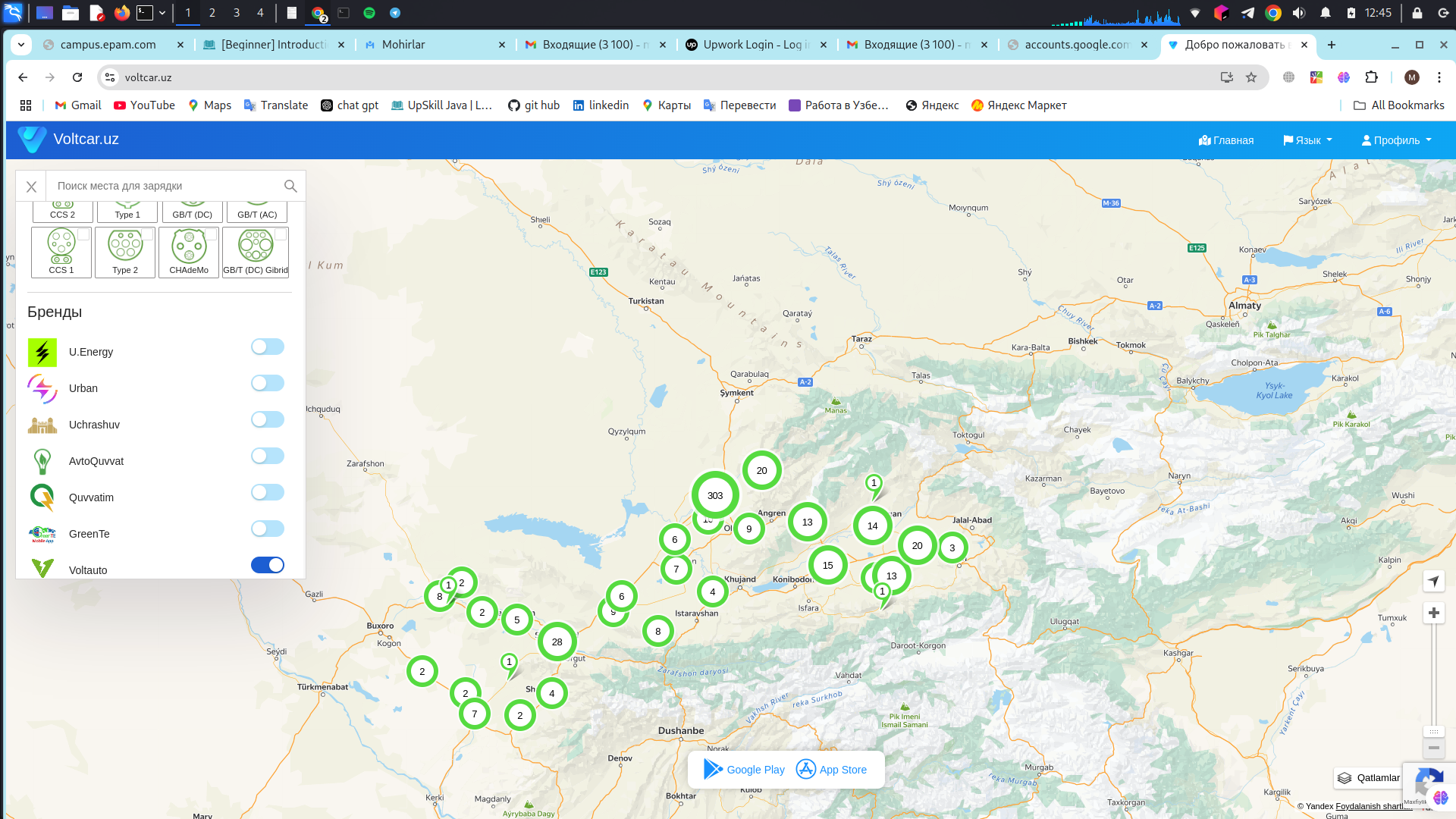1456x819 pixels.
Task: Click the U.Energy brand logo
Action: tap(42, 352)
